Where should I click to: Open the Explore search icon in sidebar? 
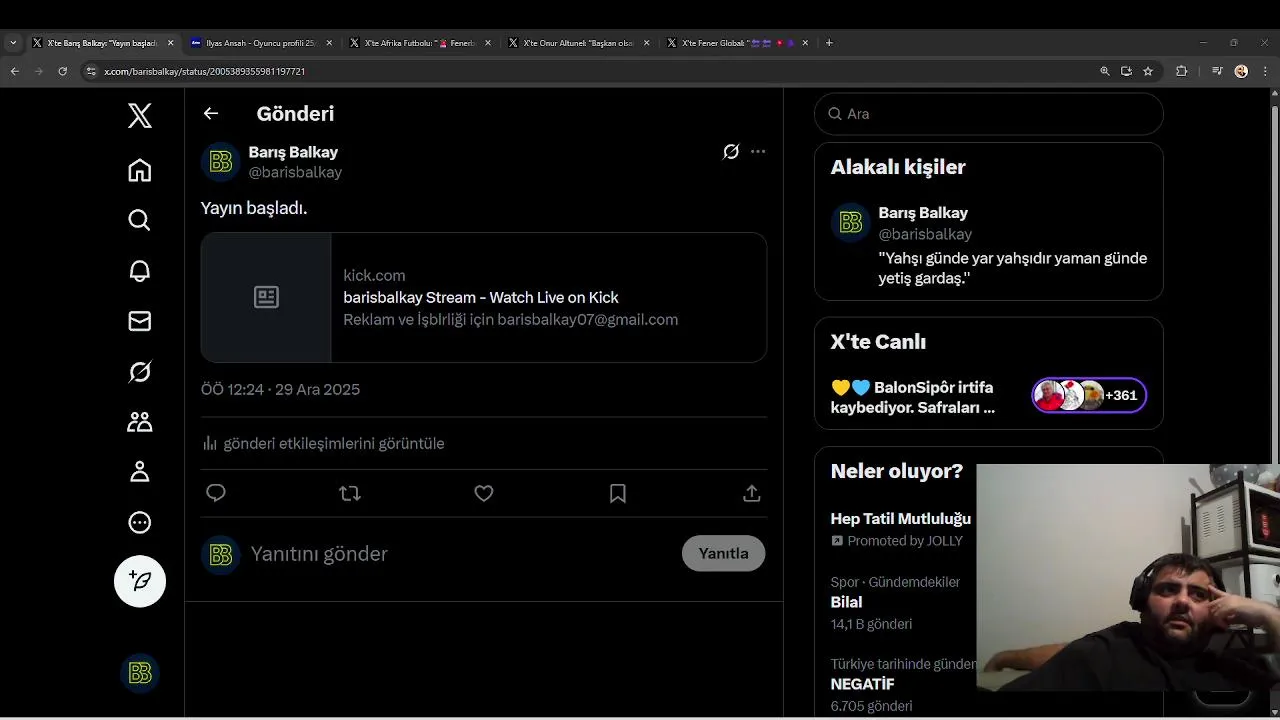point(140,220)
